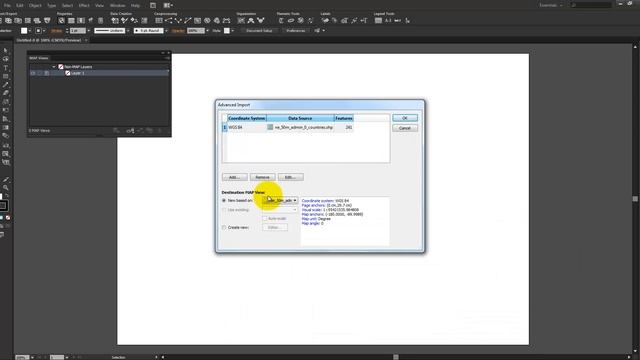The width and height of the screenshot is (640, 360).
Task: Click the search field at top right
Action: click(x=591, y=5)
